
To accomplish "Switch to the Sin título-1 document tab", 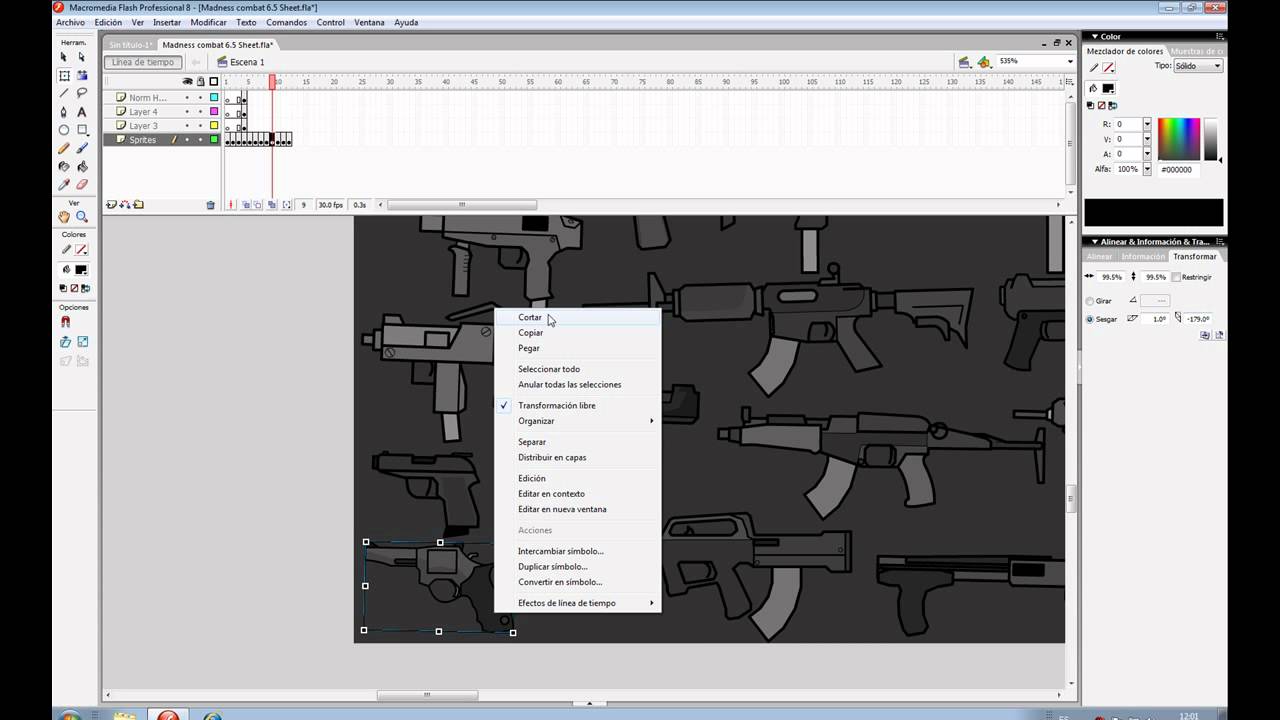I will [x=131, y=45].
